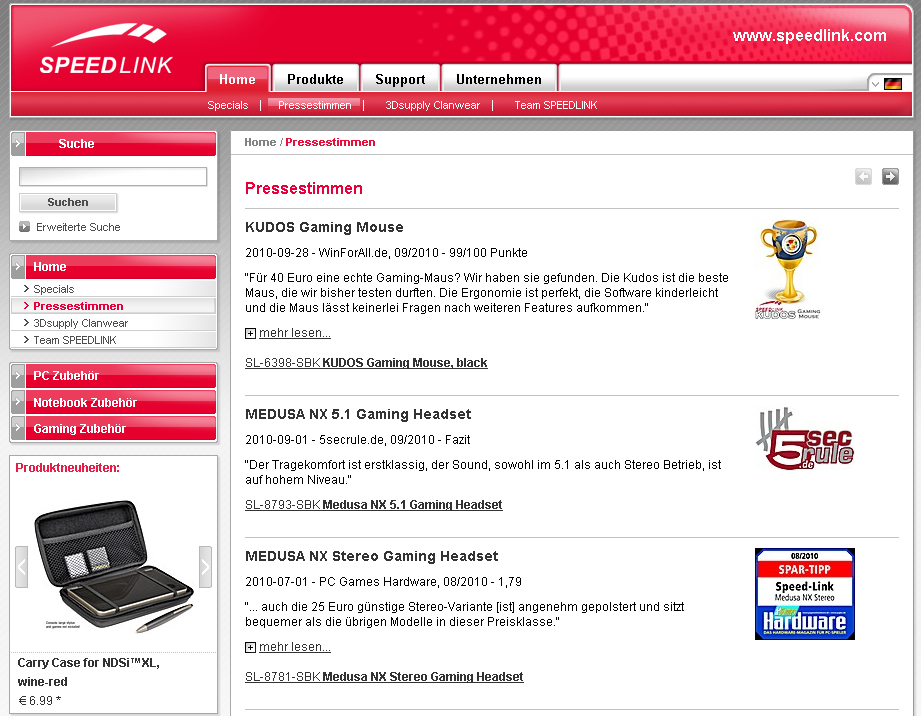
Task: Go to previous page with left arrow icon
Action: [x=863, y=176]
